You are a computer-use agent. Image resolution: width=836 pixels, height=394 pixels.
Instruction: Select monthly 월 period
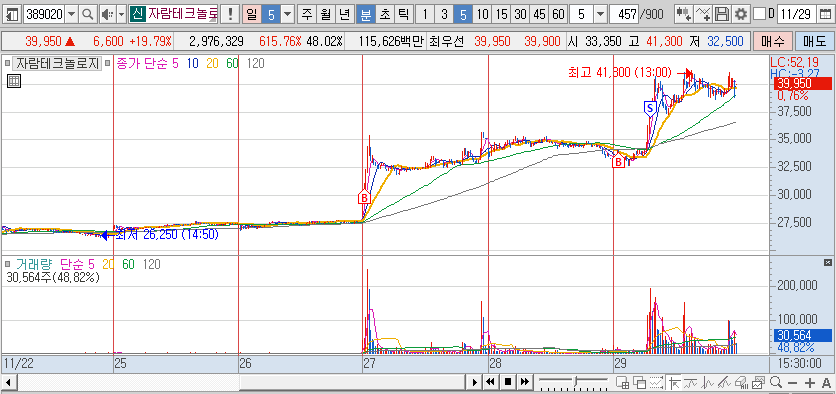(326, 14)
